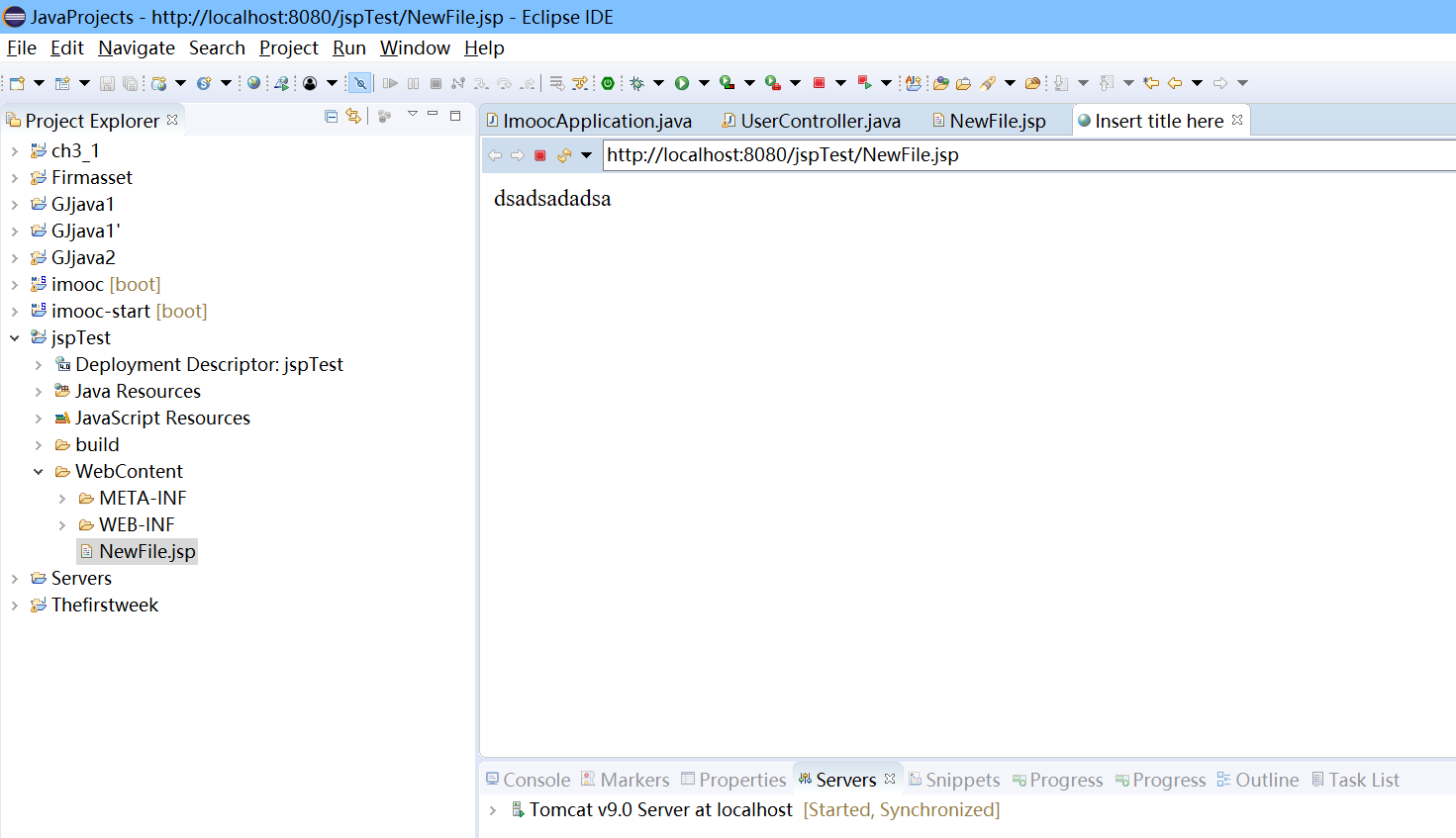This screenshot has height=838, width=1456.
Task: Switch to the Snippets tab
Action: [954, 780]
